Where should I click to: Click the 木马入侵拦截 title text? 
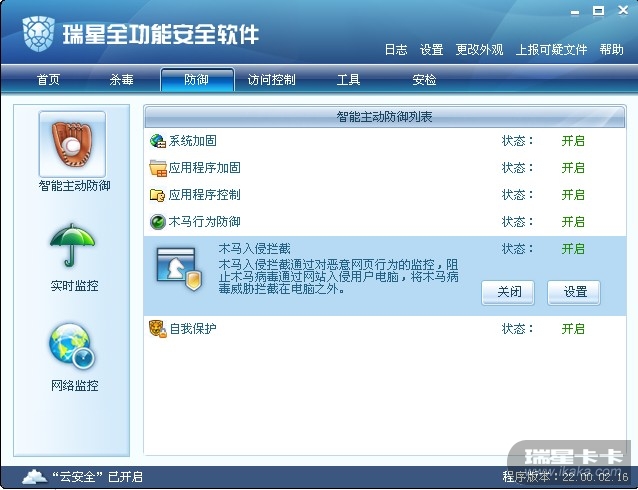pos(255,249)
